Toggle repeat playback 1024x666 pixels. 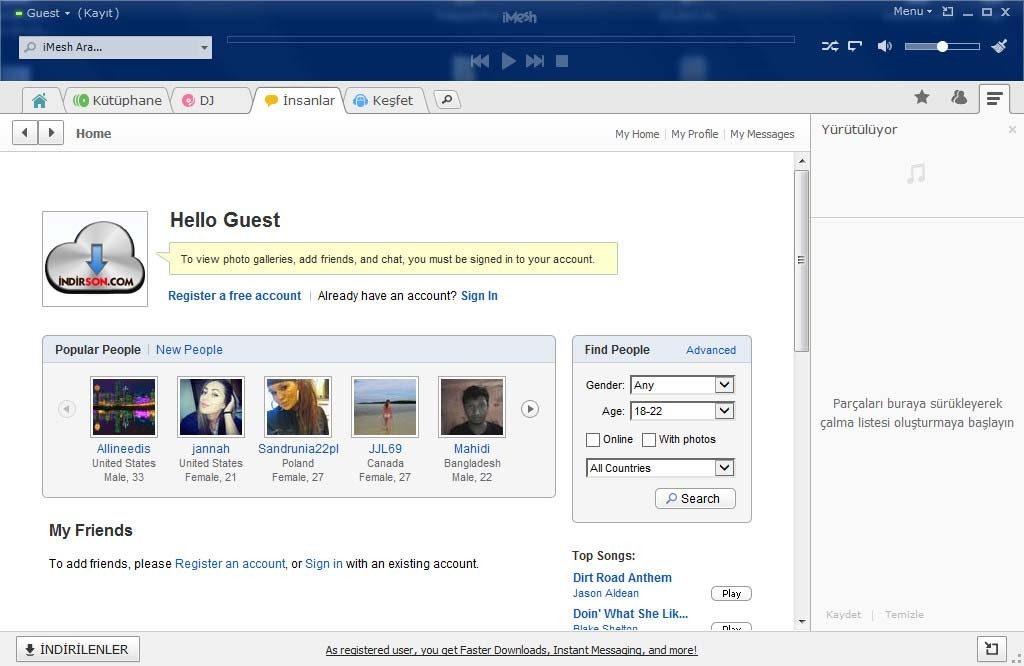pos(855,46)
